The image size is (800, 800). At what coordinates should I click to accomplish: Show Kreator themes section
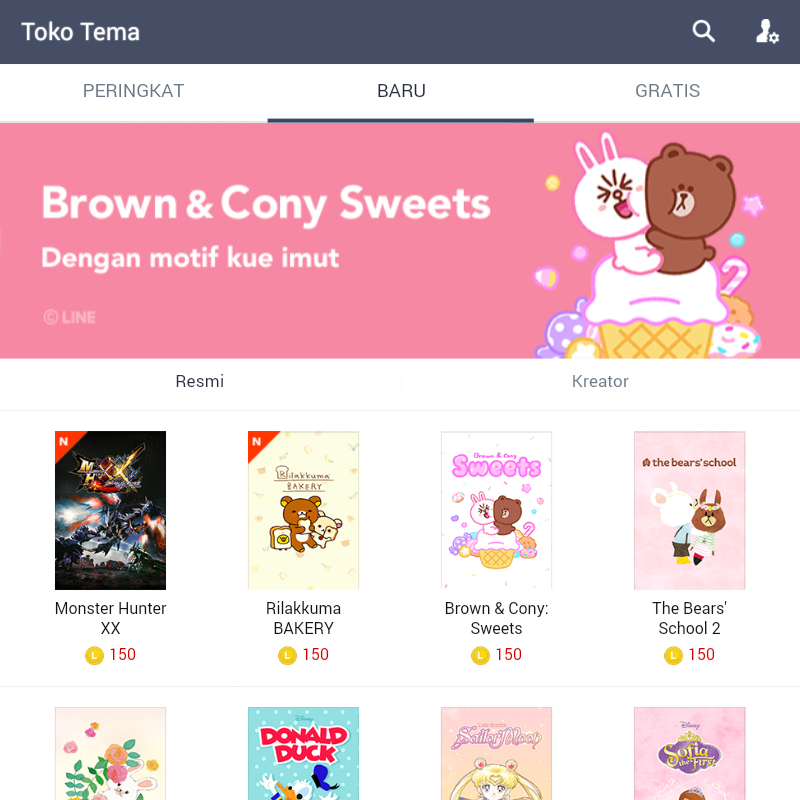click(x=601, y=382)
